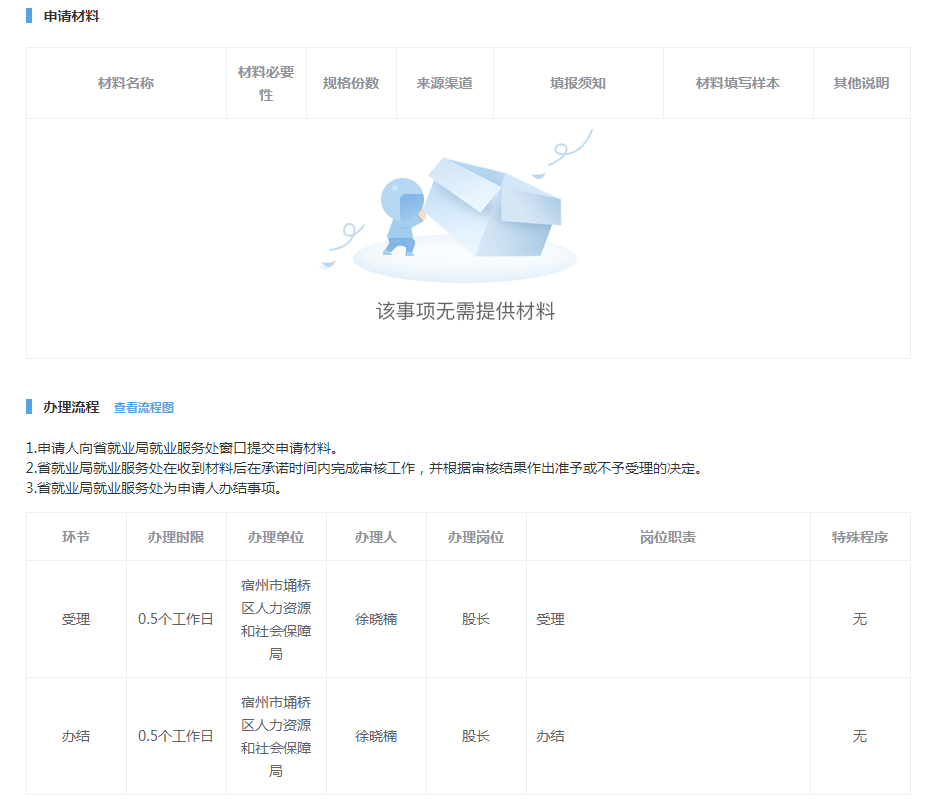Click 受理 in the 环节 column

click(76, 619)
